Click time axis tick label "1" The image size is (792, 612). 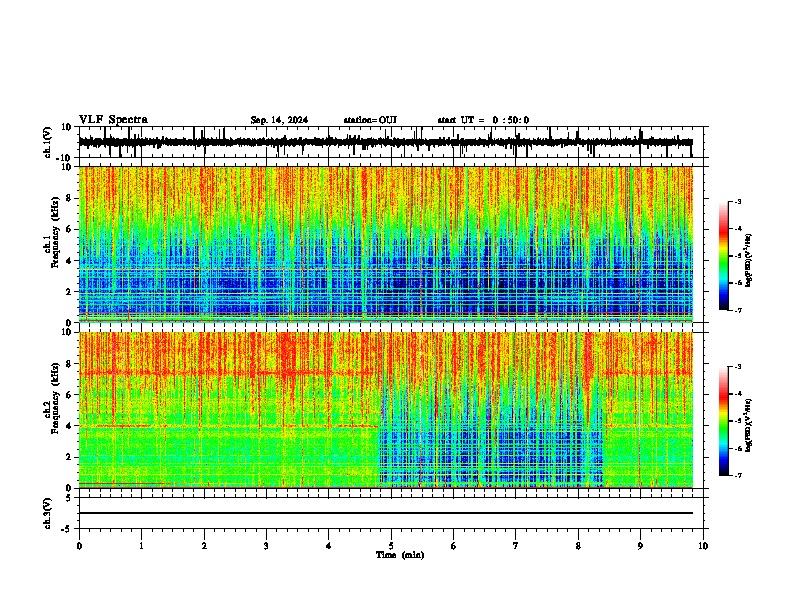141,546
